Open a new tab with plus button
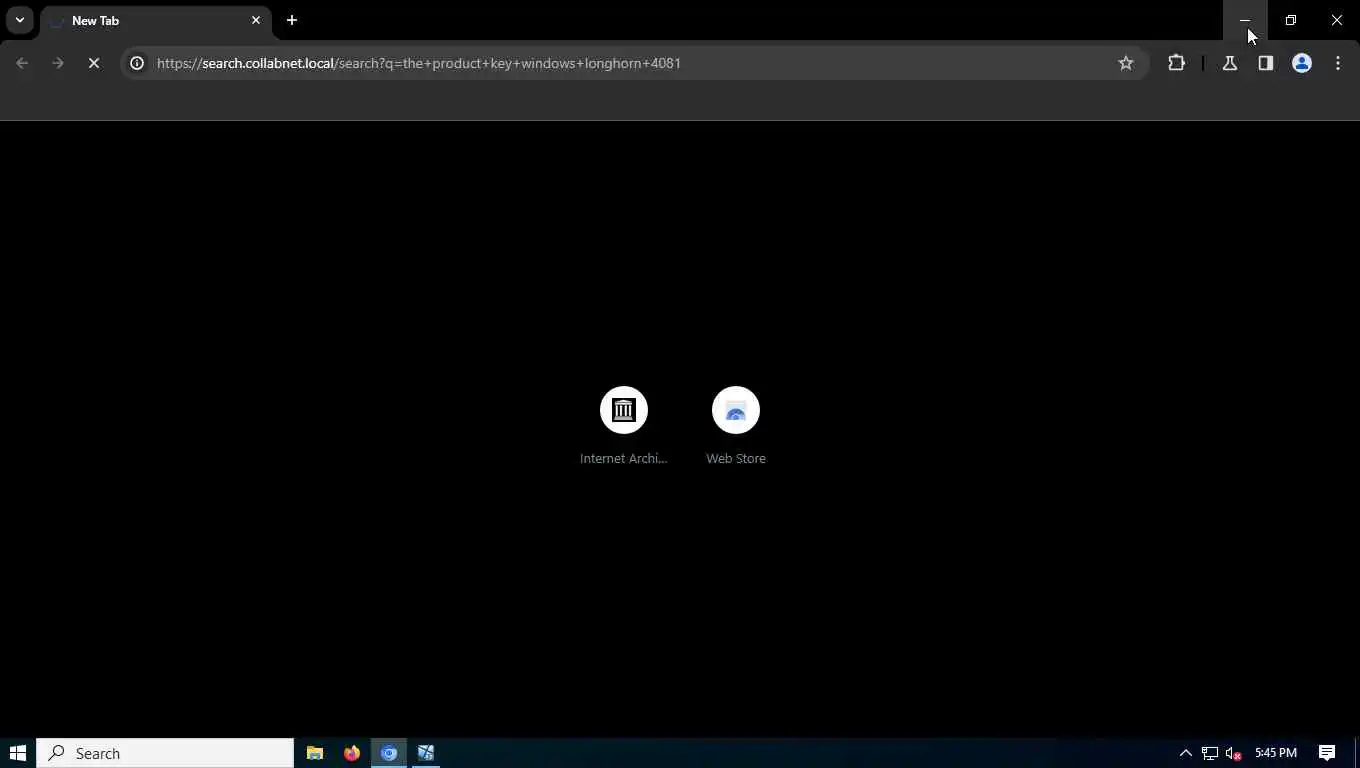This screenshot has width=1360, height=768. pos(292,20)
